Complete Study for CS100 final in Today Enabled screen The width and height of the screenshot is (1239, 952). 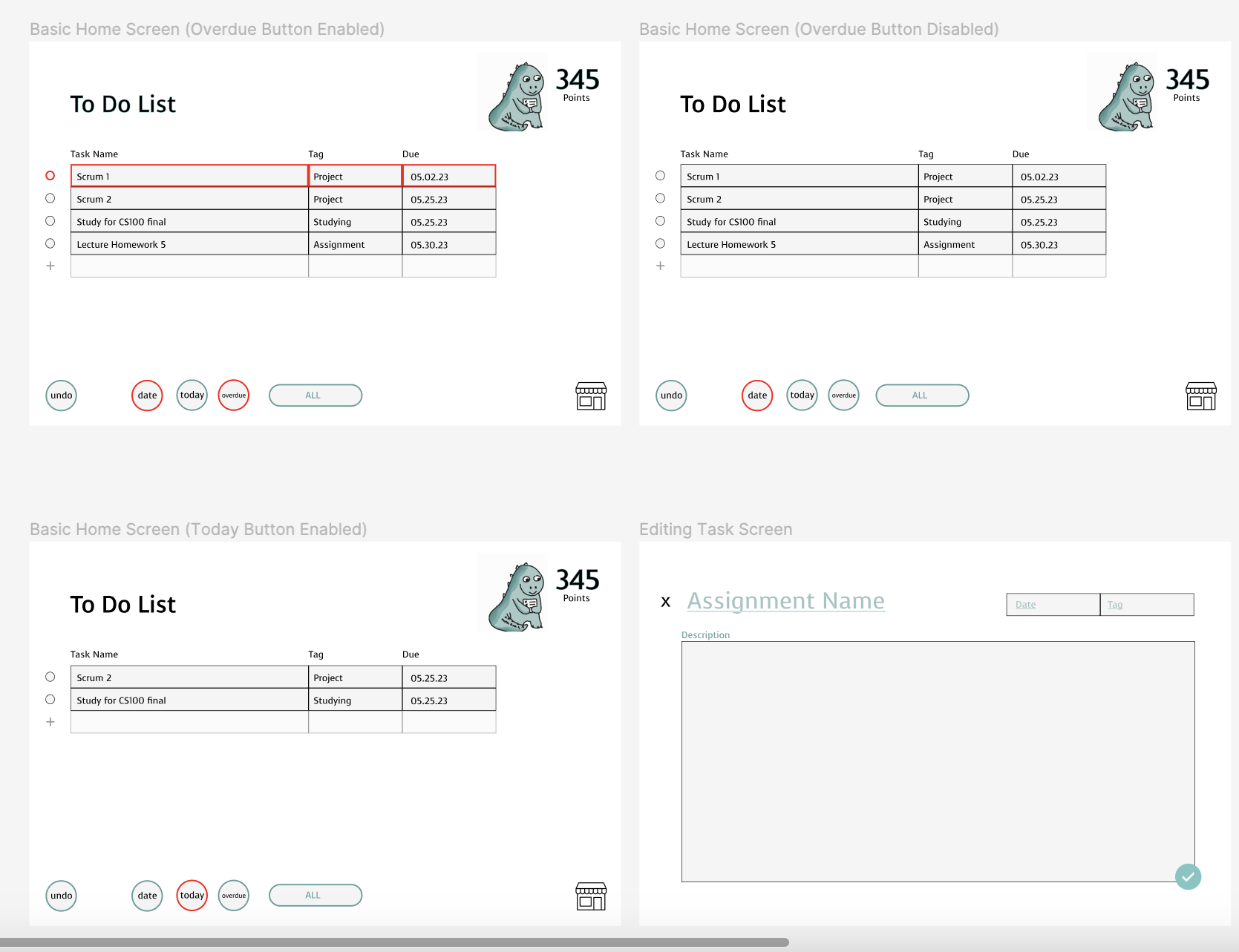50,700
